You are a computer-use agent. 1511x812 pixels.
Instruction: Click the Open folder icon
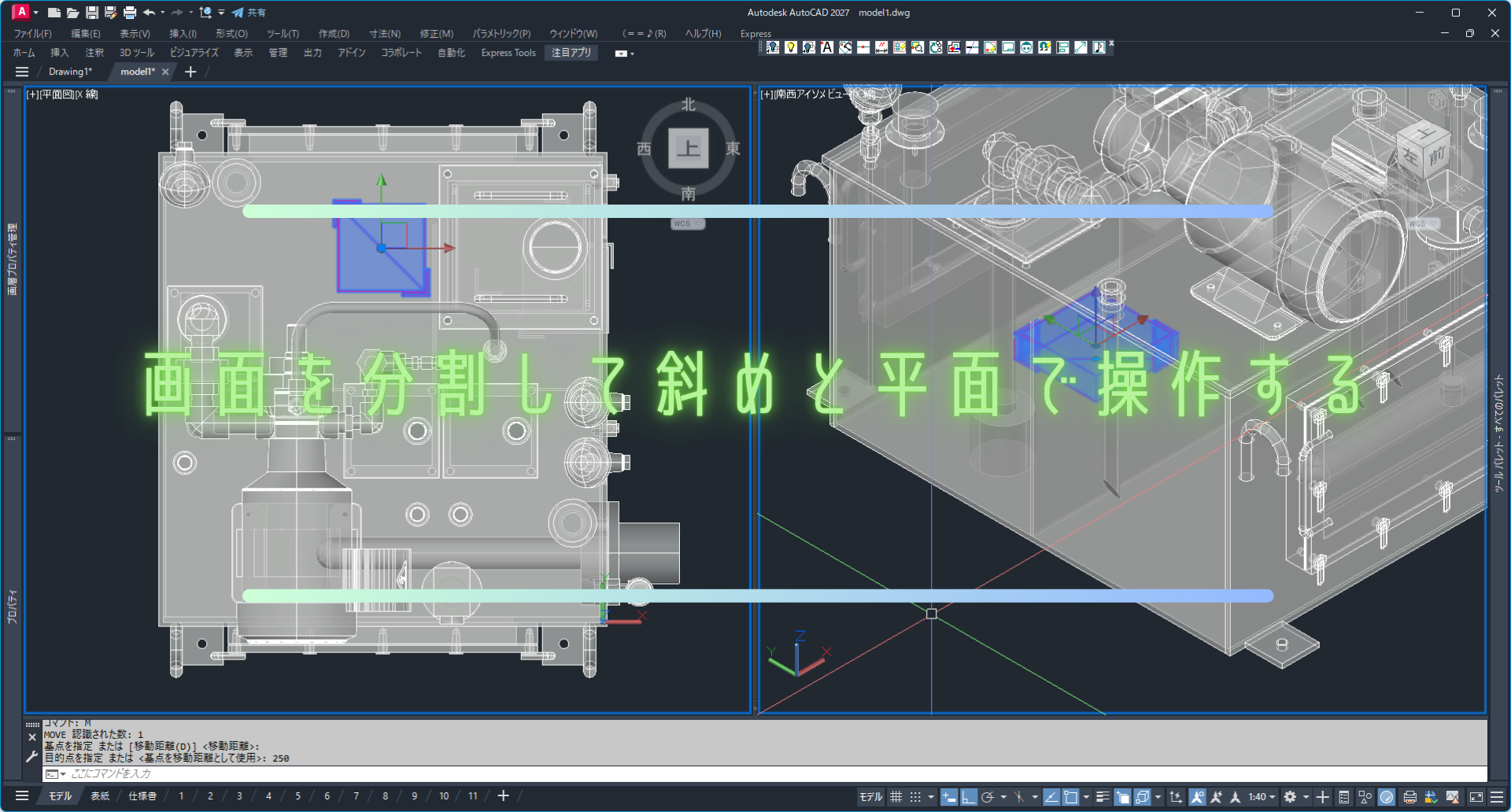point(72,13)
